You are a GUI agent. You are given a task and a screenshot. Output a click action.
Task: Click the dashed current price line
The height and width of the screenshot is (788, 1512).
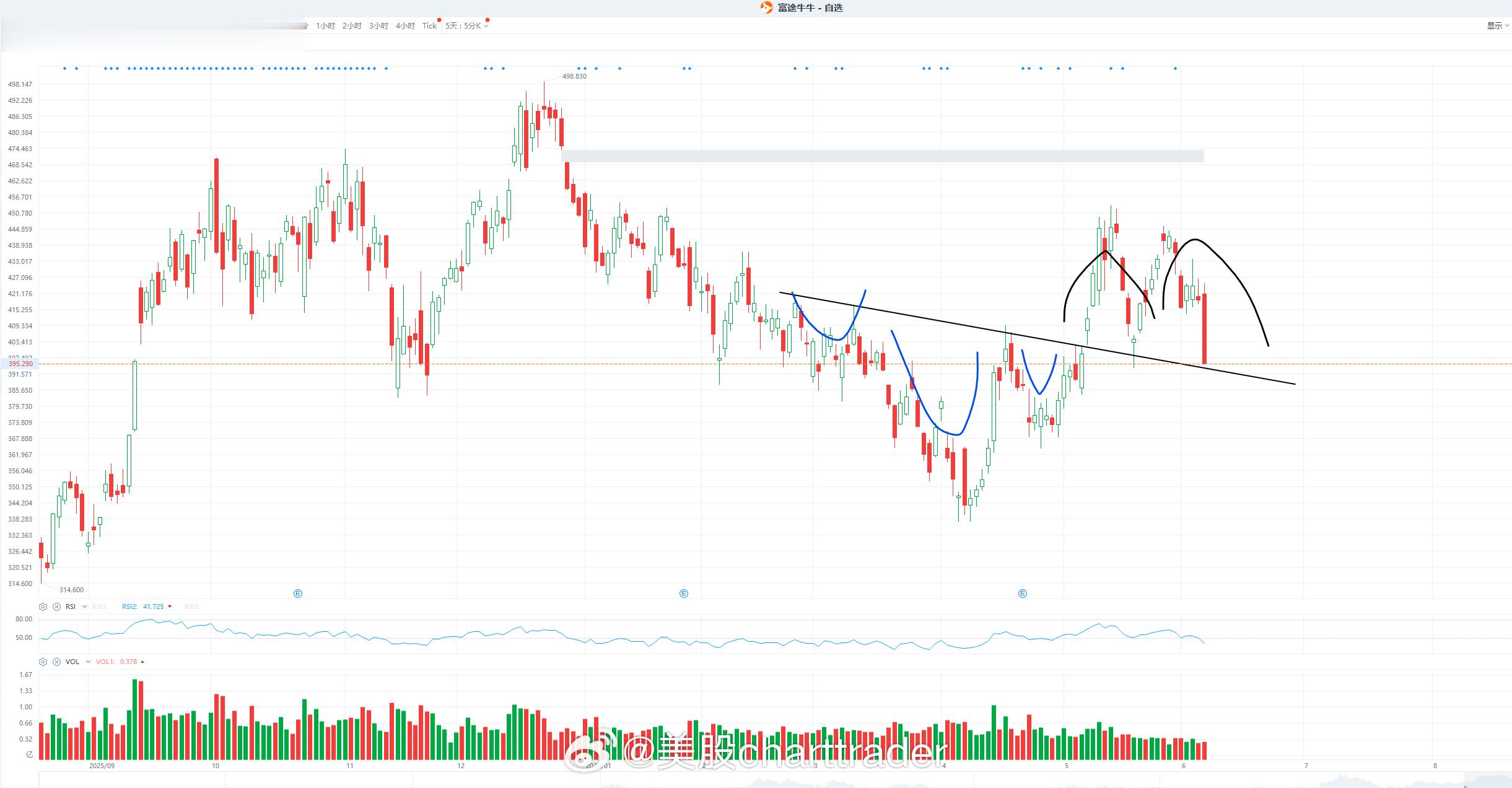click(x=774, y=364)
